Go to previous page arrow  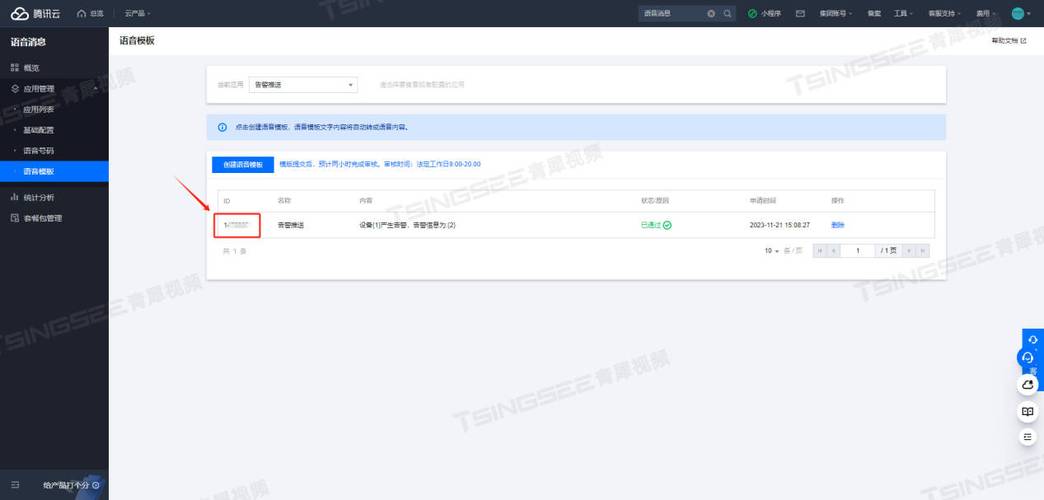(x=833, y=251)
